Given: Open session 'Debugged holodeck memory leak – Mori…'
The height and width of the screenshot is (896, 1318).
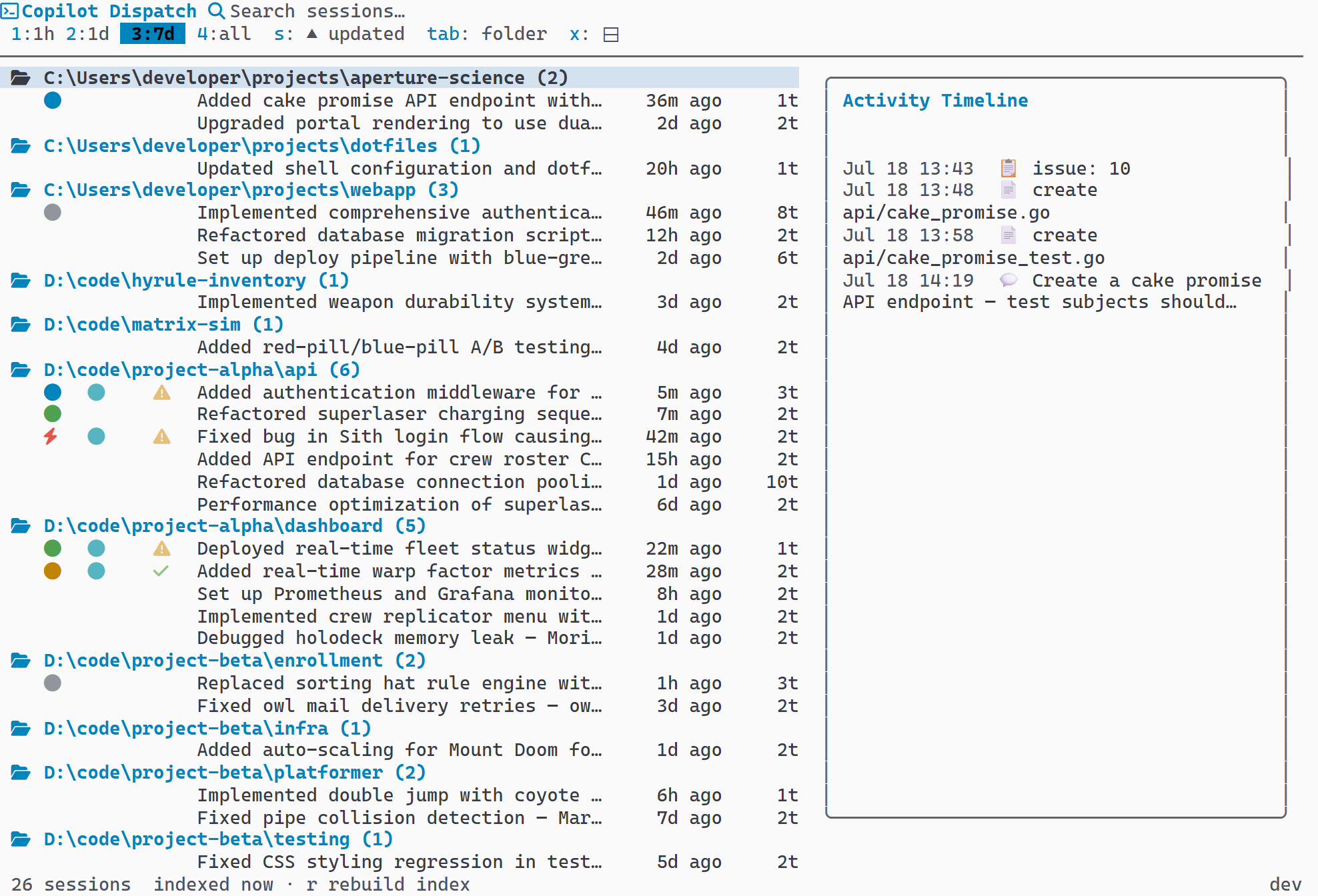Looking at the screenshot, I should coord(400,638).
